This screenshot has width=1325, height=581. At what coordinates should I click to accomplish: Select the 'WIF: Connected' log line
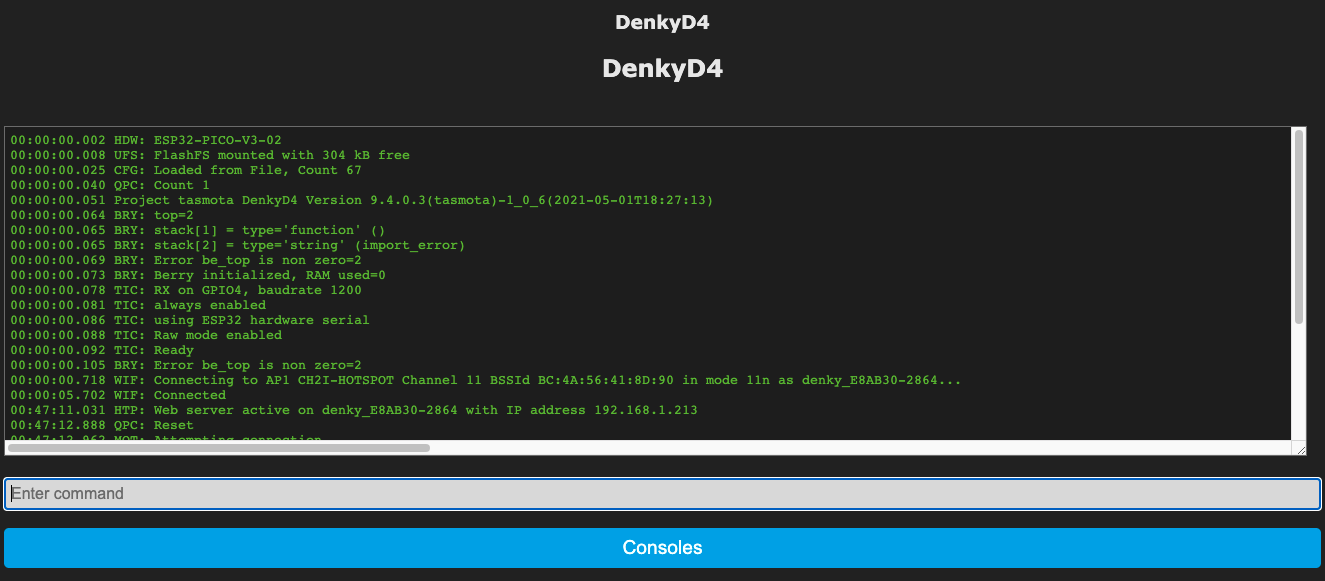(118, 395)
